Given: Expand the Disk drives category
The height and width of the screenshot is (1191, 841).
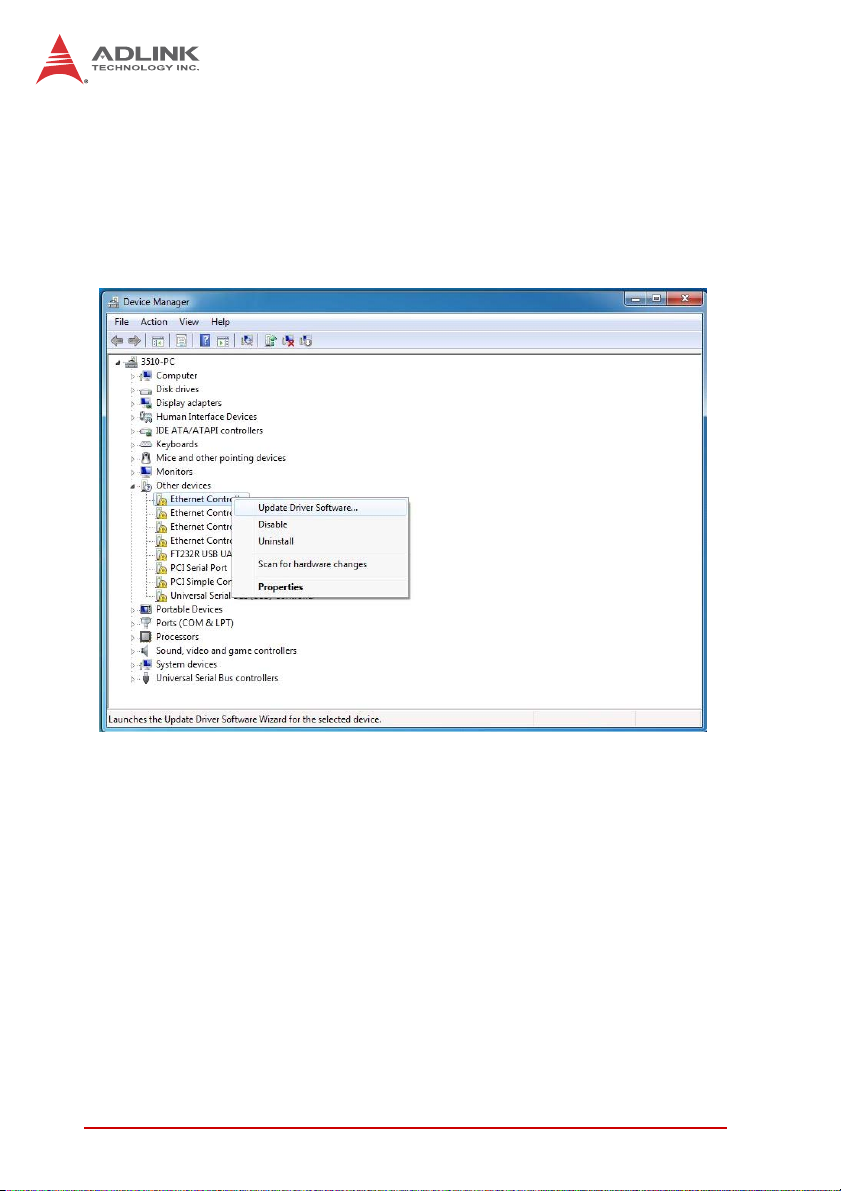Looking at the screenshot, I should point(133,390).
